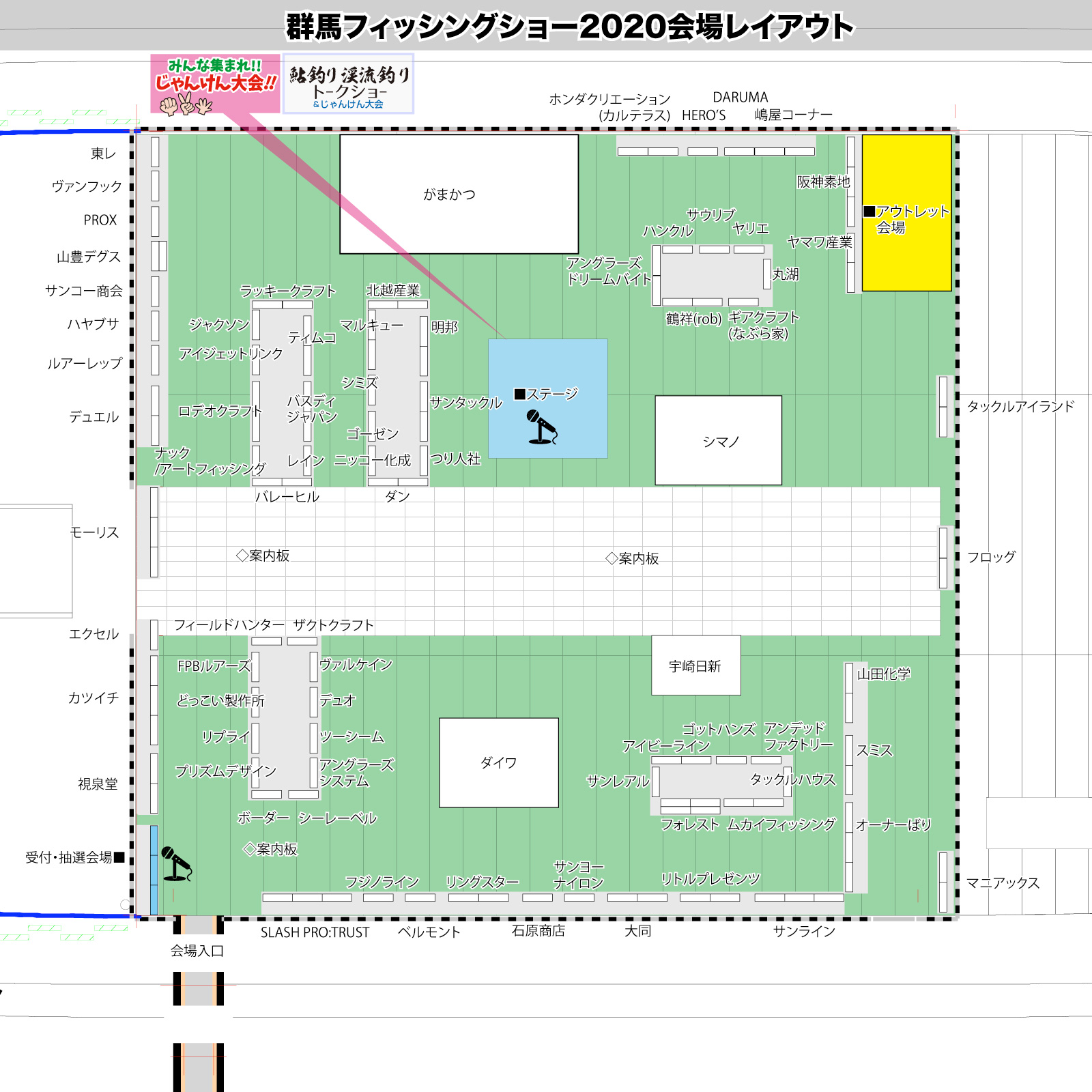This screenshot has height=1092, width=1092.
Task: Click the 会場入口 entrance label
Action: (197, 951)
